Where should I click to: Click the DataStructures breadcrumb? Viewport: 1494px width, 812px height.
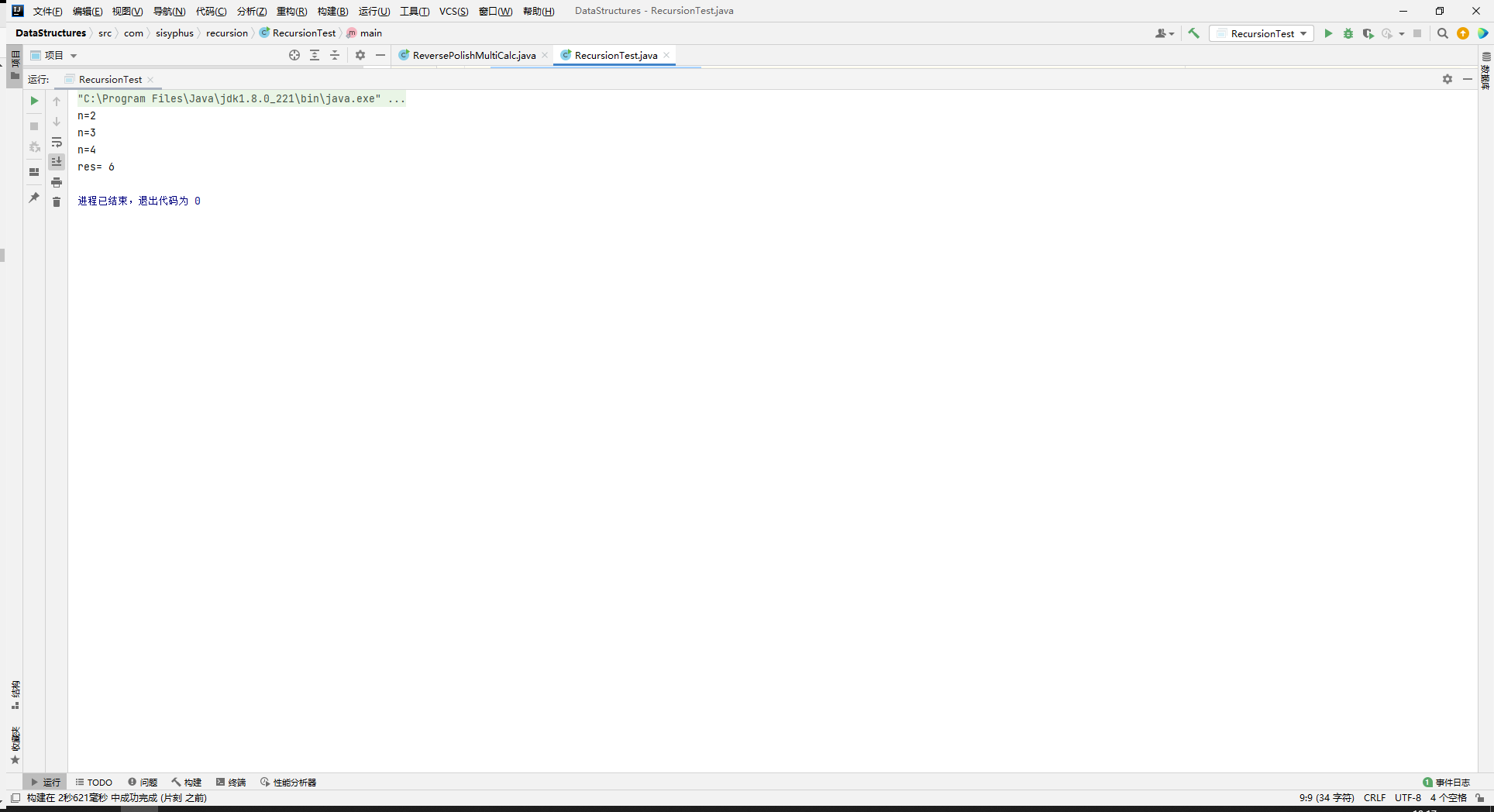click(50, 33)
